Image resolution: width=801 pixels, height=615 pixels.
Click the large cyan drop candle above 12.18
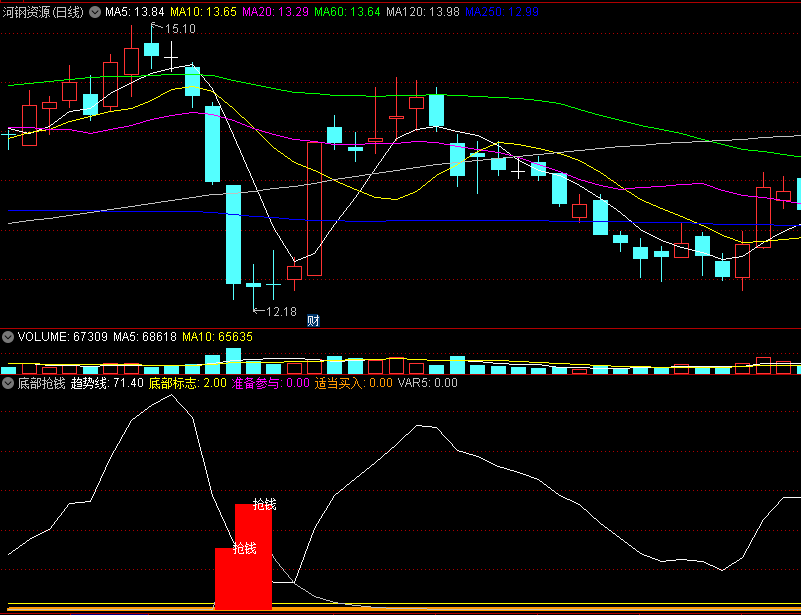coord(233,234)
